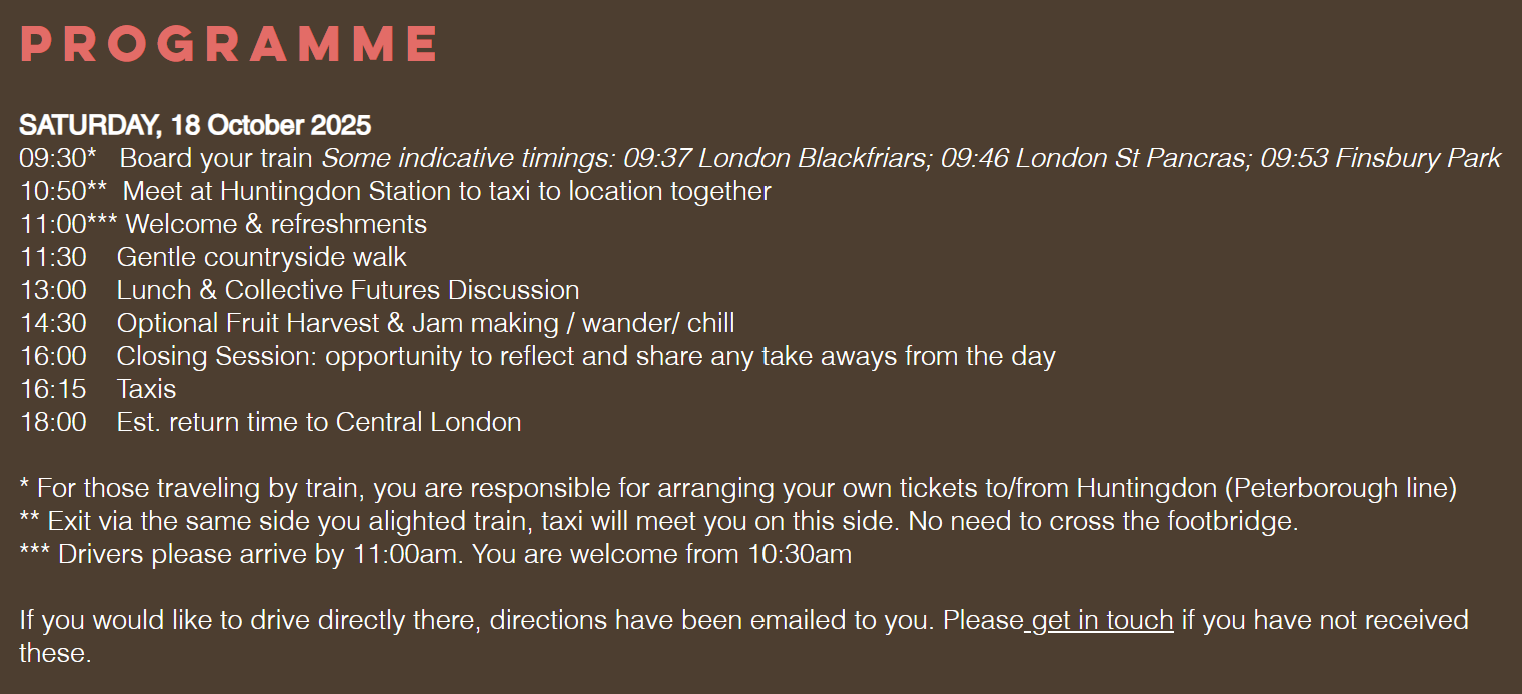Click the "Drivers please arrive by 11:00am" footnote

(x=435, y=554)
